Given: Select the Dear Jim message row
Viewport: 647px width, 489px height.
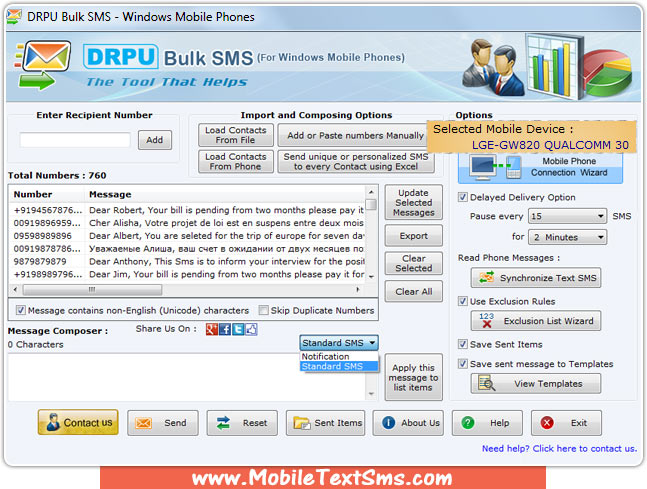Looking at the screenshot, I should tap(188, 274).
